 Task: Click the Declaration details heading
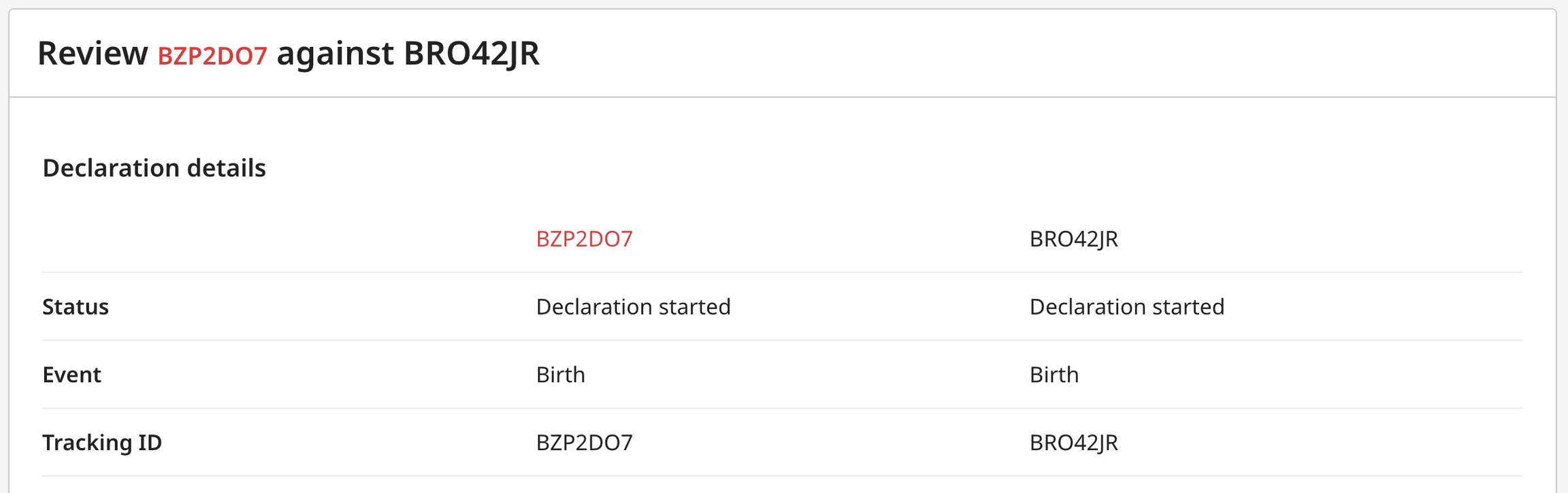click(x=154, y=168)
